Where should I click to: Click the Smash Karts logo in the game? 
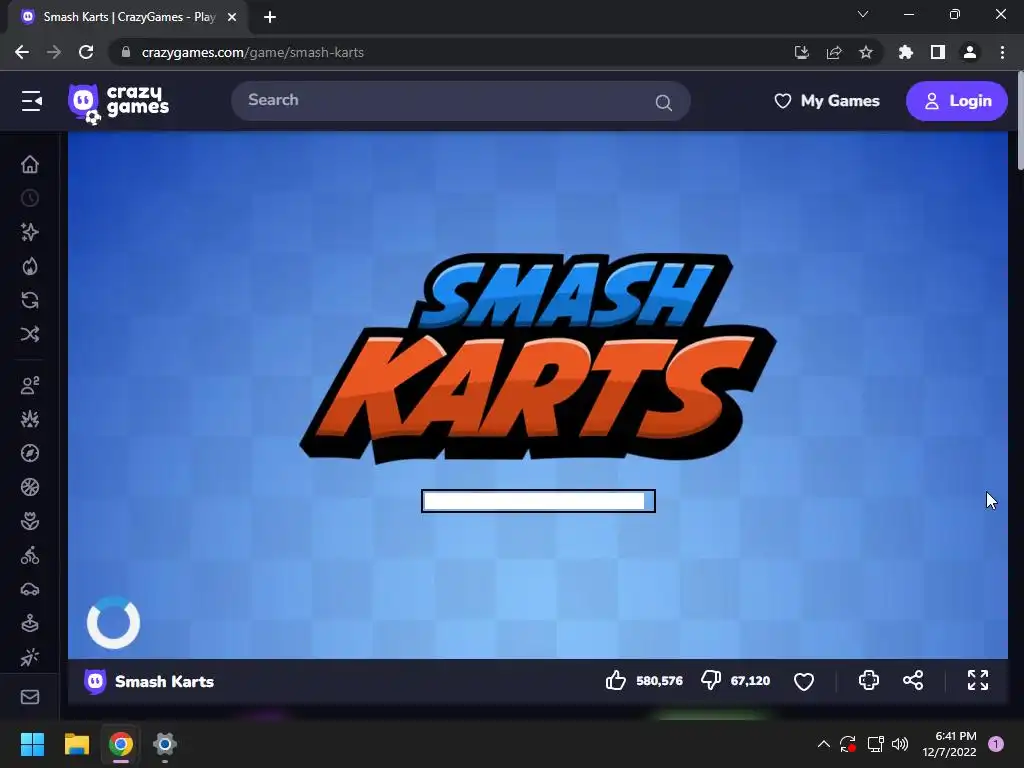[538, 358]
